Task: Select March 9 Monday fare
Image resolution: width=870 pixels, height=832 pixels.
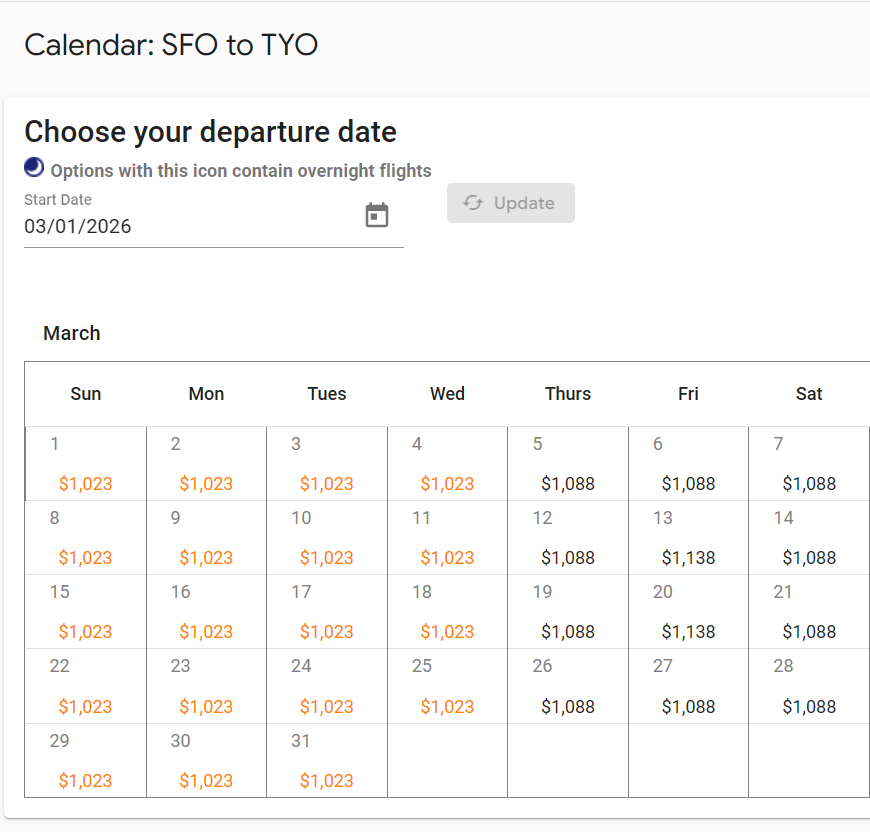Action: tap(206, 557)
